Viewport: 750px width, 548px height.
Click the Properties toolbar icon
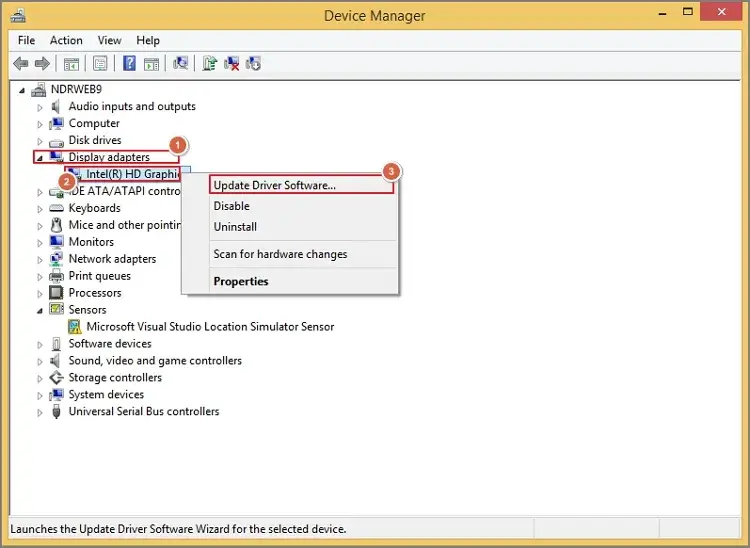(x=100, y=63)
